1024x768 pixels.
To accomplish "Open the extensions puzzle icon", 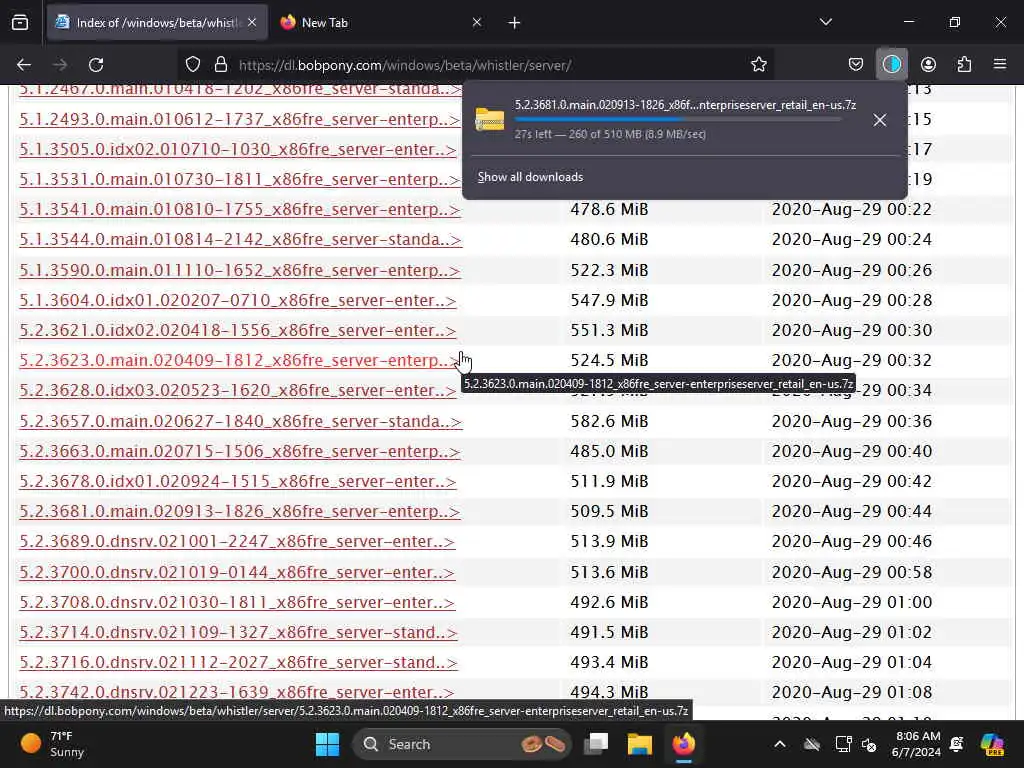I will [x=964, y=65].
